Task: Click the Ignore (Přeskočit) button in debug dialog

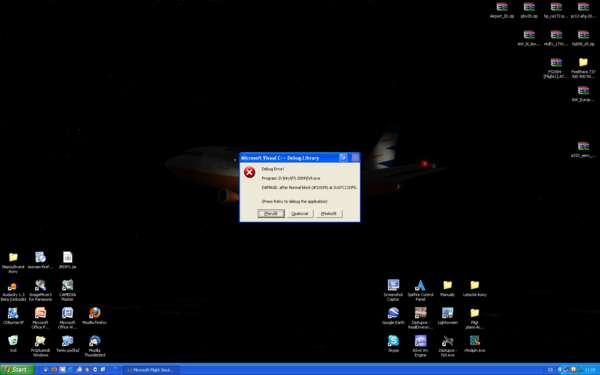Action: tap(329, 214)
